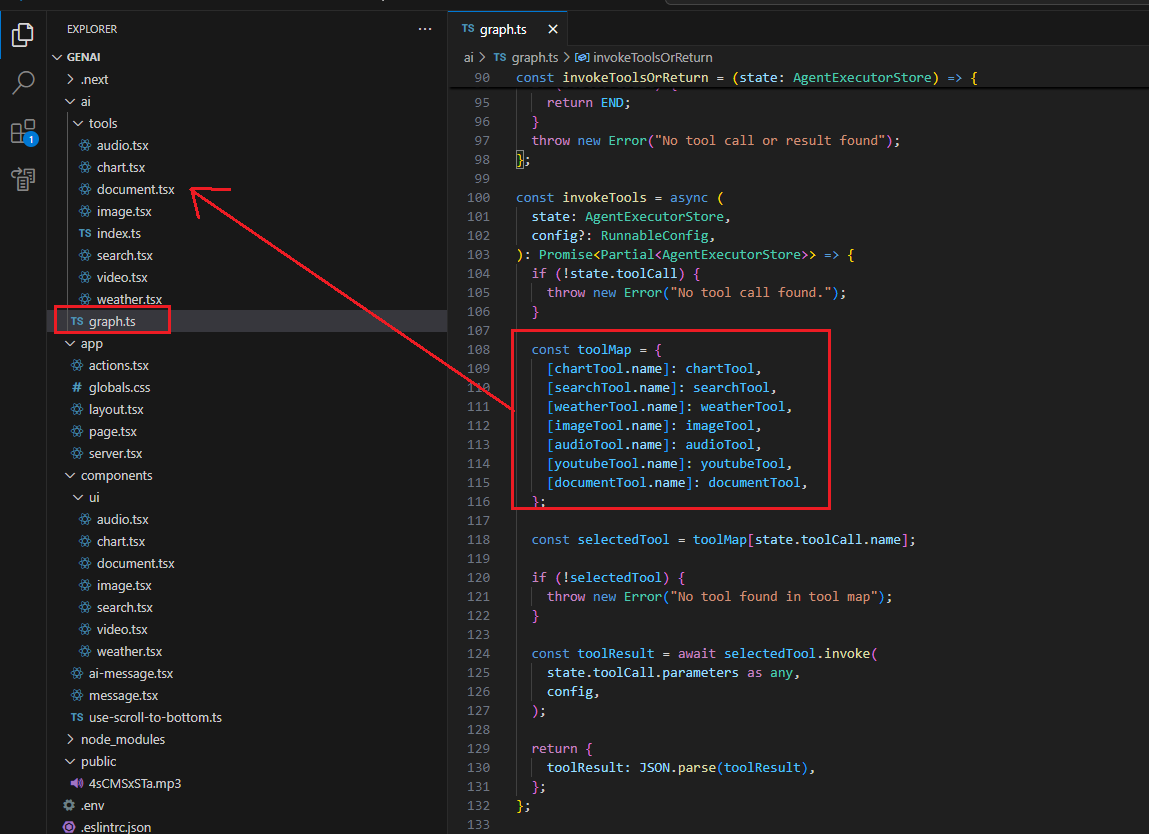Open search.tsx in the tools folder

pos(125,255)
